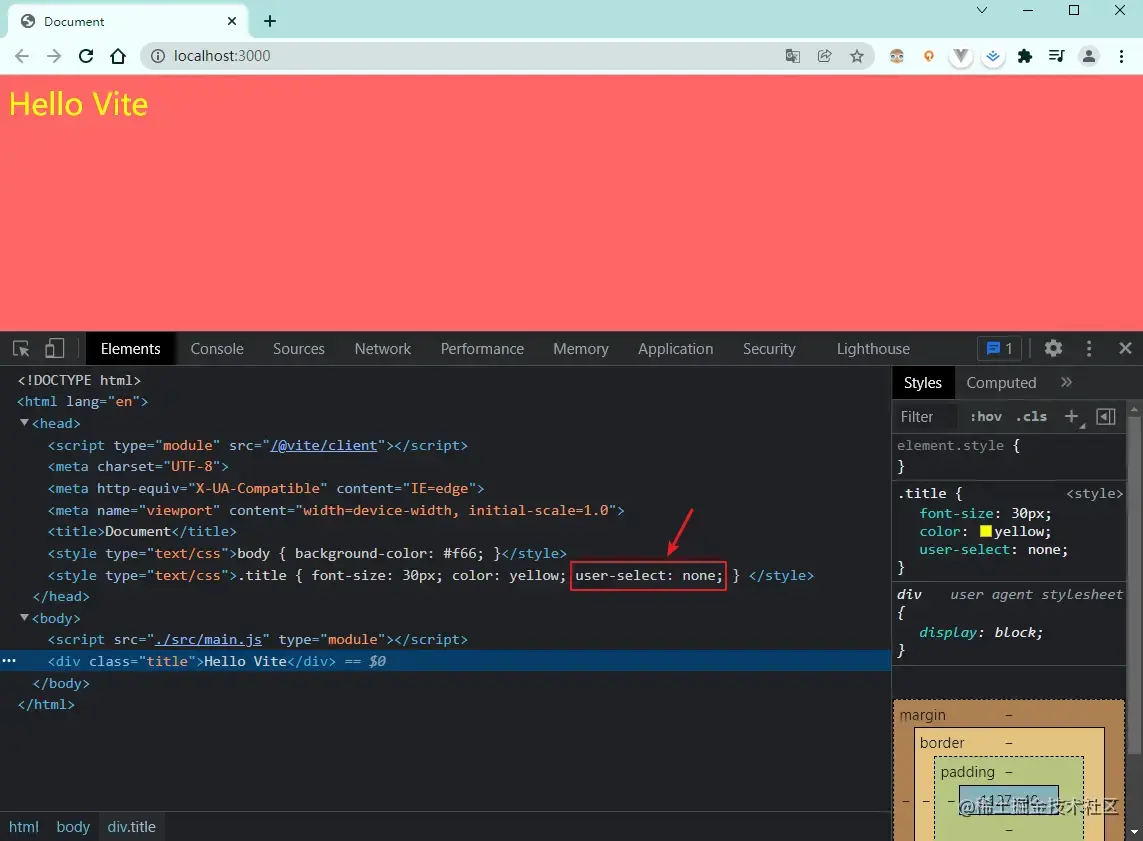
Task: Open the Performance panel
Action: tap(482, 348)
